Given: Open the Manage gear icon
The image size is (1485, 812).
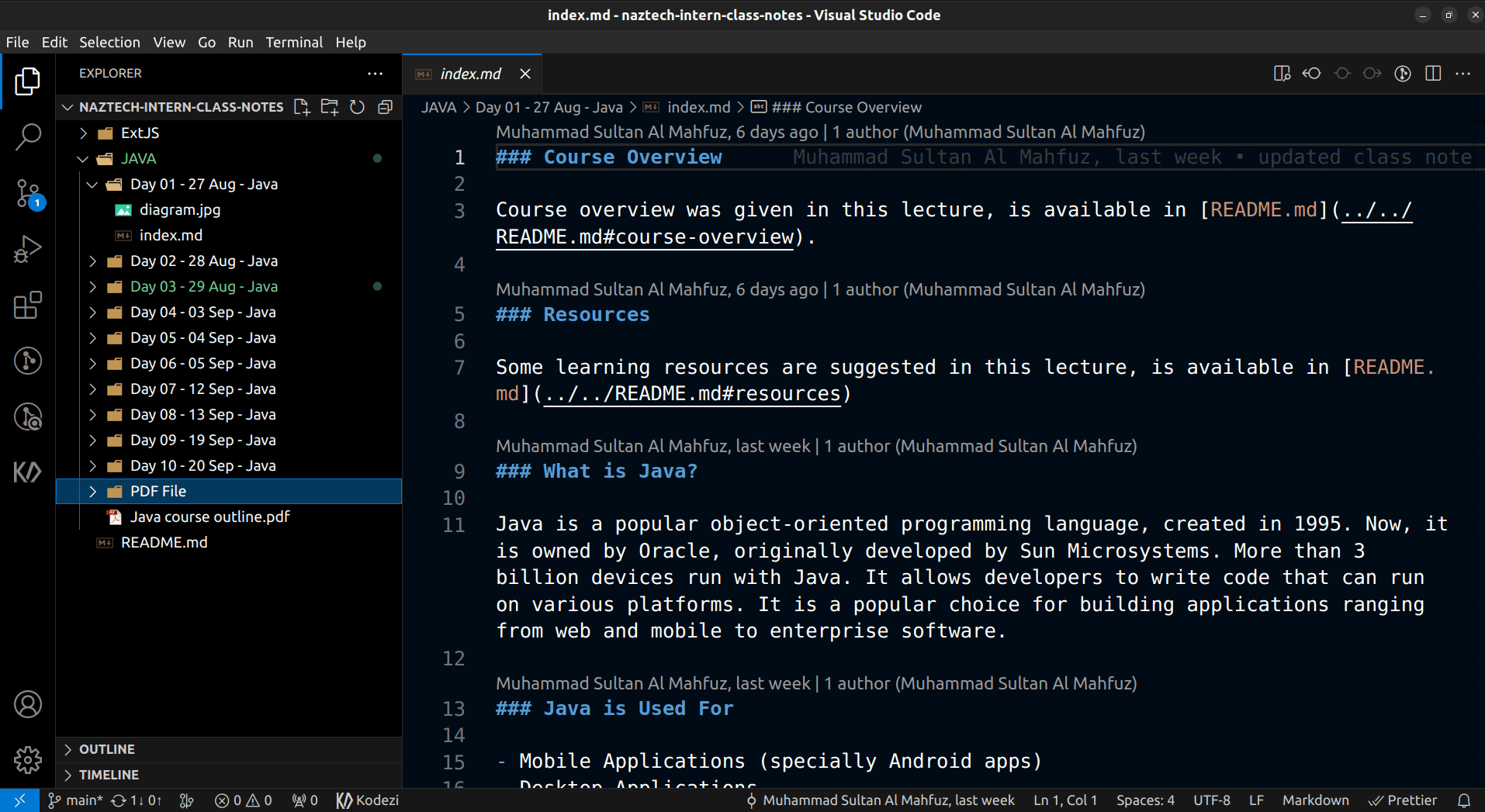Looking at the screenshot, I should coord(27,760).
